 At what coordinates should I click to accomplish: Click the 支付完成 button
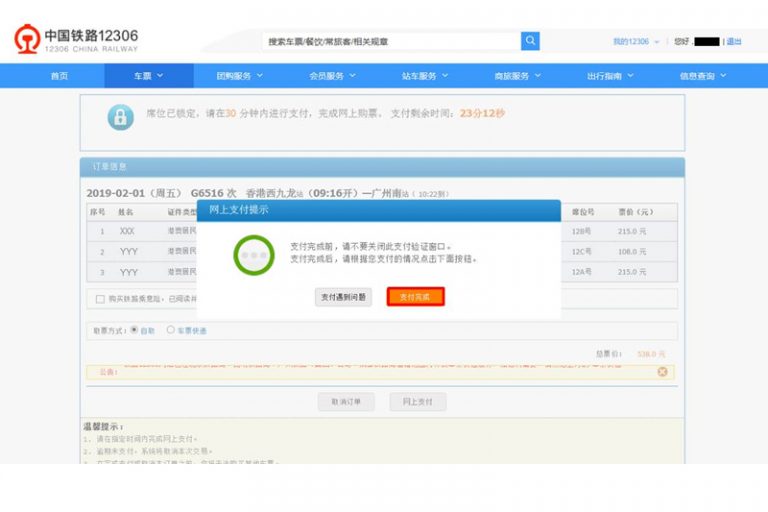click(x=415, y=297)
